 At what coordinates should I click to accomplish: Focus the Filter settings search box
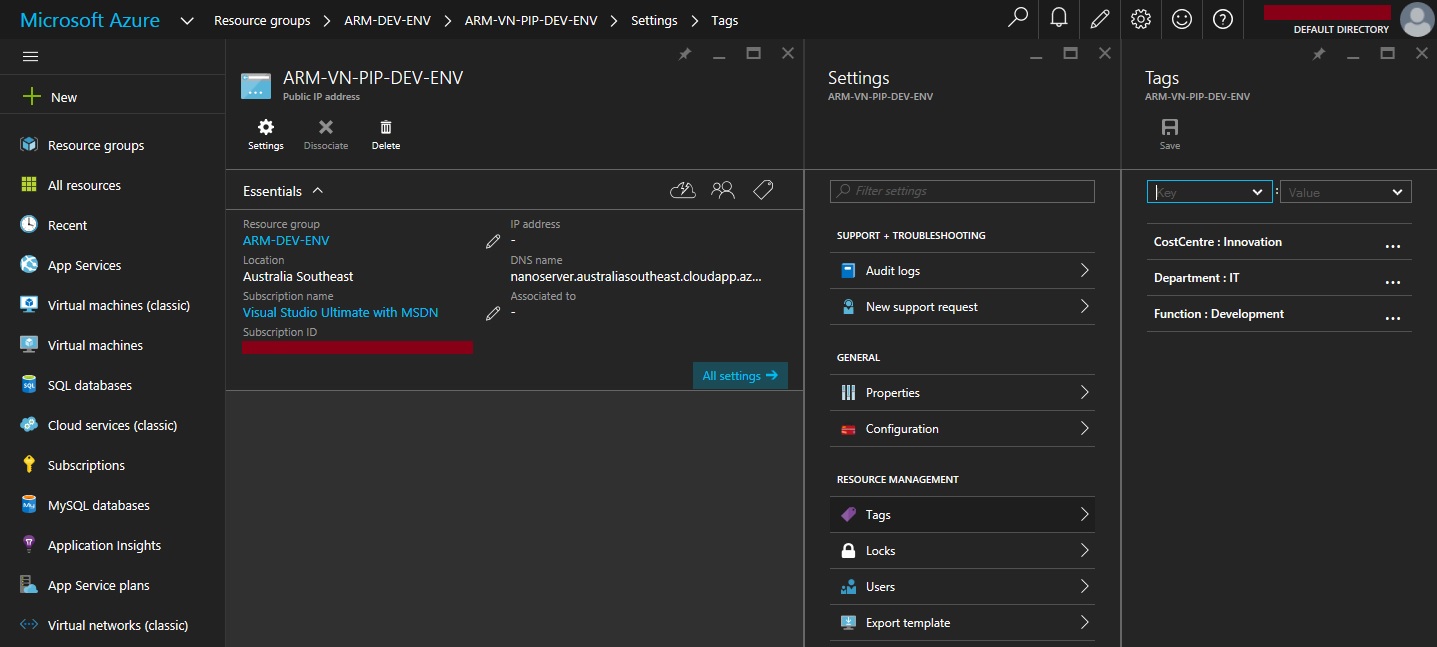[962, 191]
